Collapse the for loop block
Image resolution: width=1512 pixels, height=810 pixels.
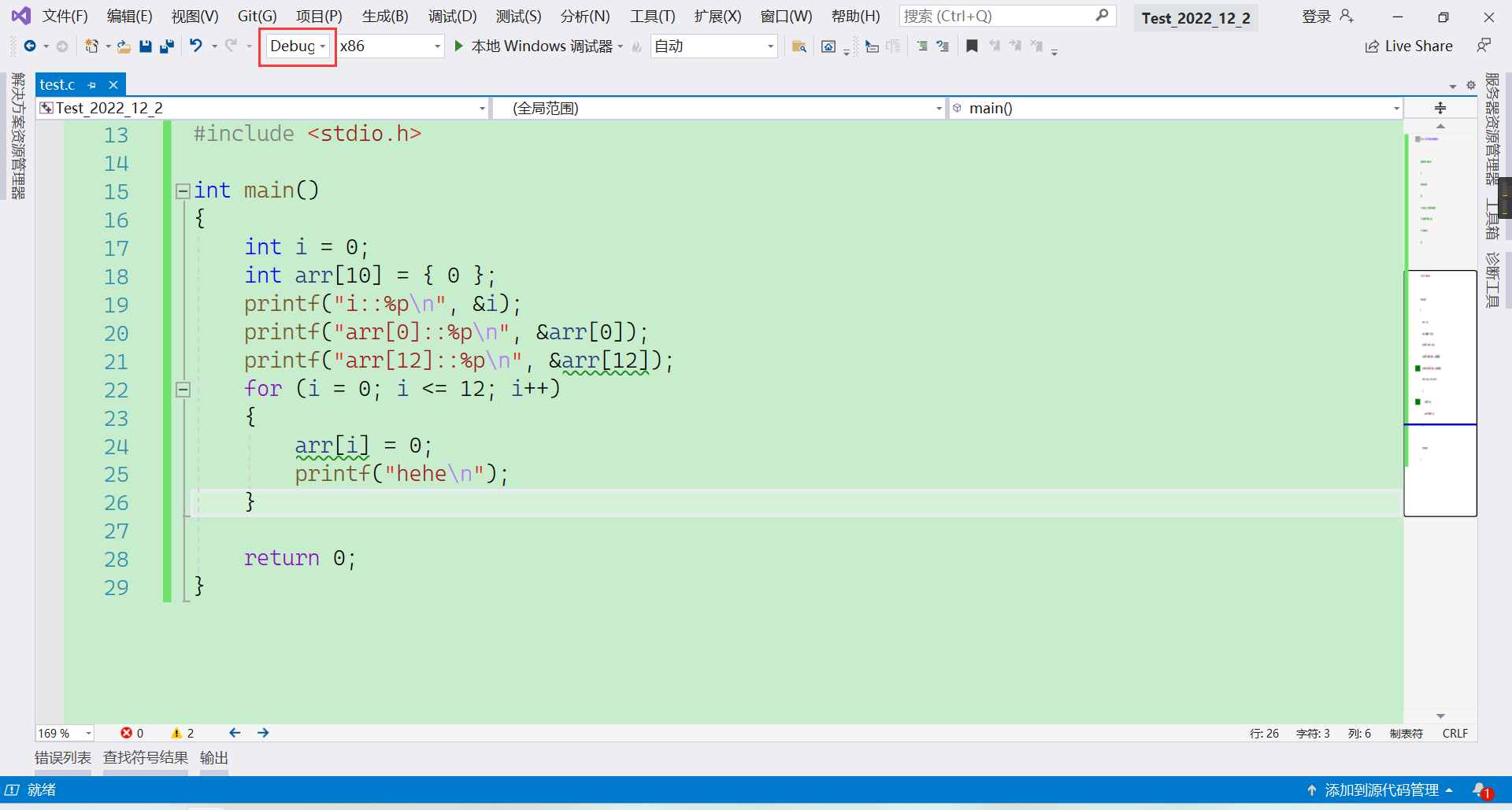point(183,389)
